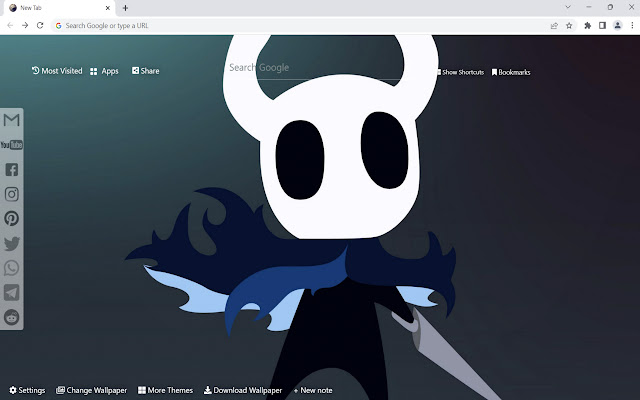Add a New note
The height and width of the screenshot is (400, 640).
tap(313, 390)
